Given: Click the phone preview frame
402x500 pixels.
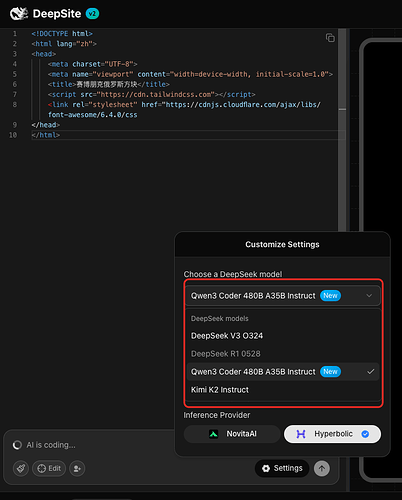Looking at the screenshot, I should tap(381, 260).
